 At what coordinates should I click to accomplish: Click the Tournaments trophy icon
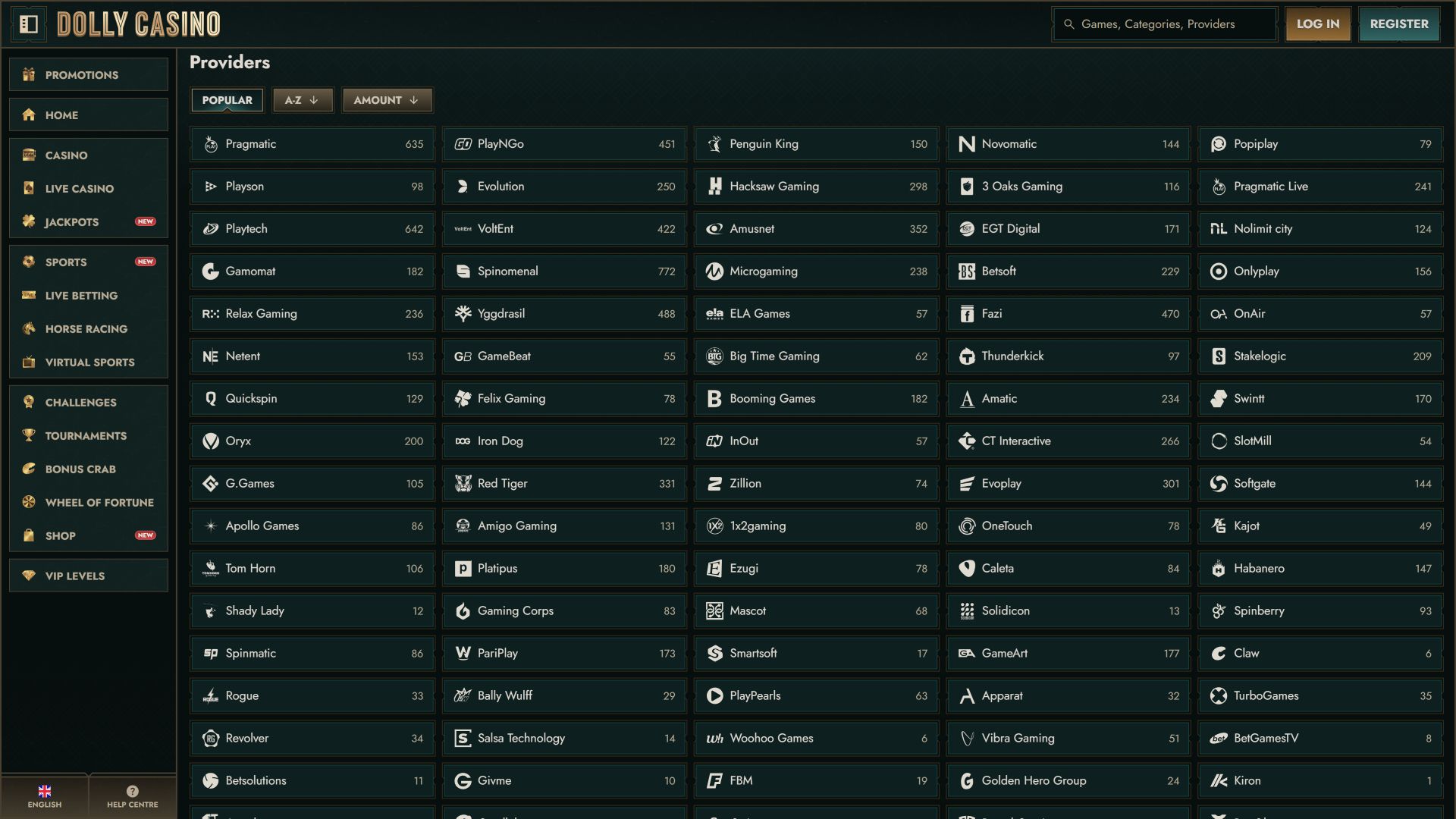pyautogui.click(x=29, y=435)
